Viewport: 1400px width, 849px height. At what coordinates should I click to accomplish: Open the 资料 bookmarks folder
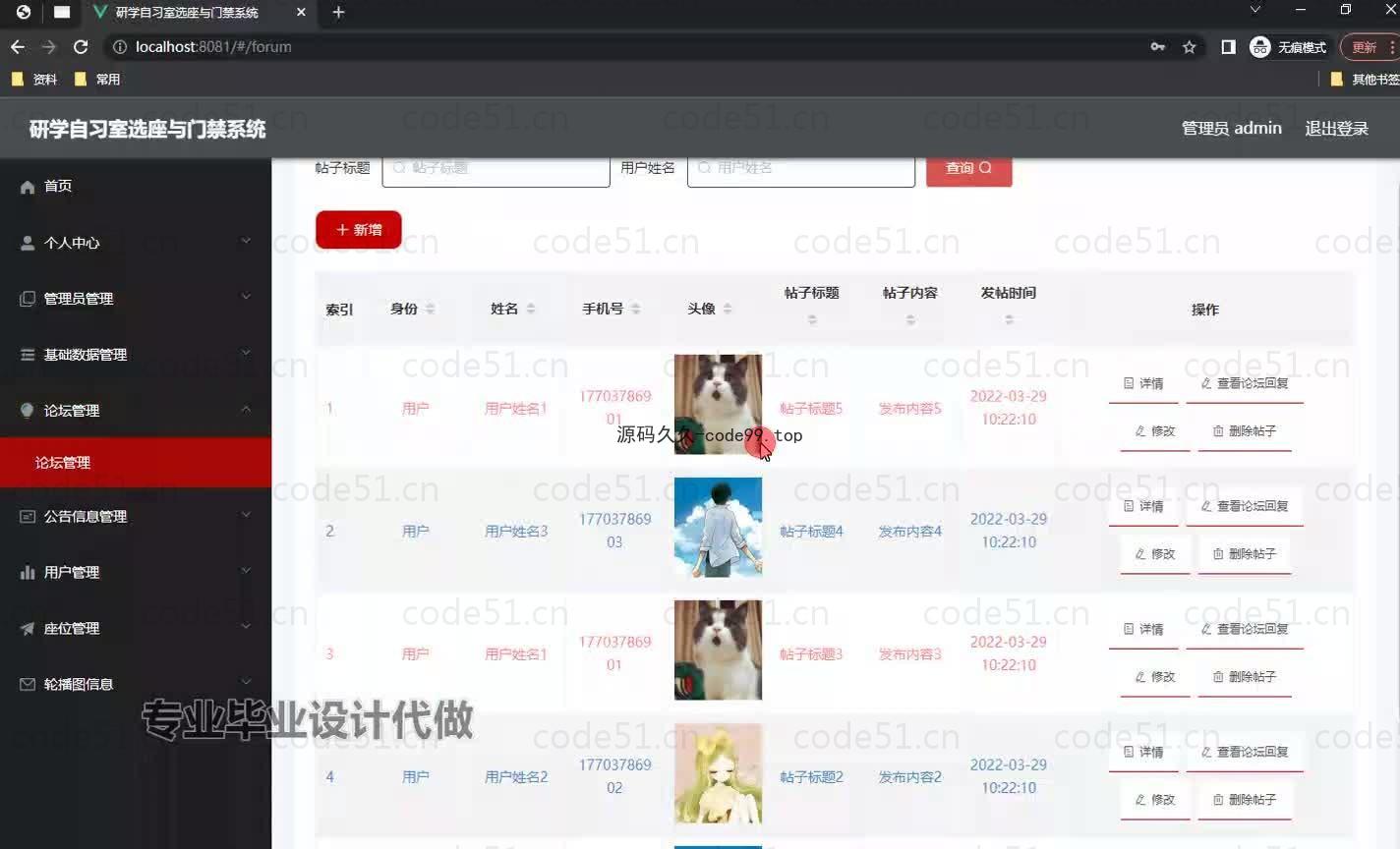[34, 79]
